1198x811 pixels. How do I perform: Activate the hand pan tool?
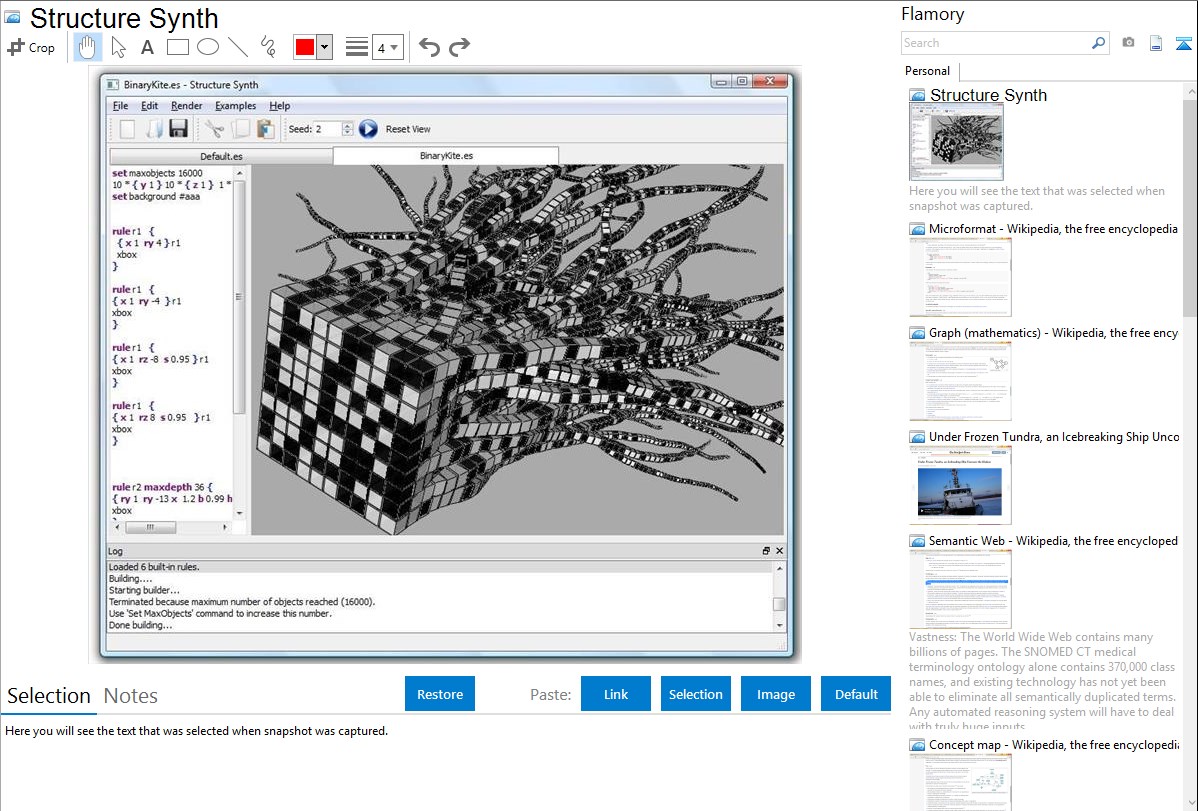87,47
